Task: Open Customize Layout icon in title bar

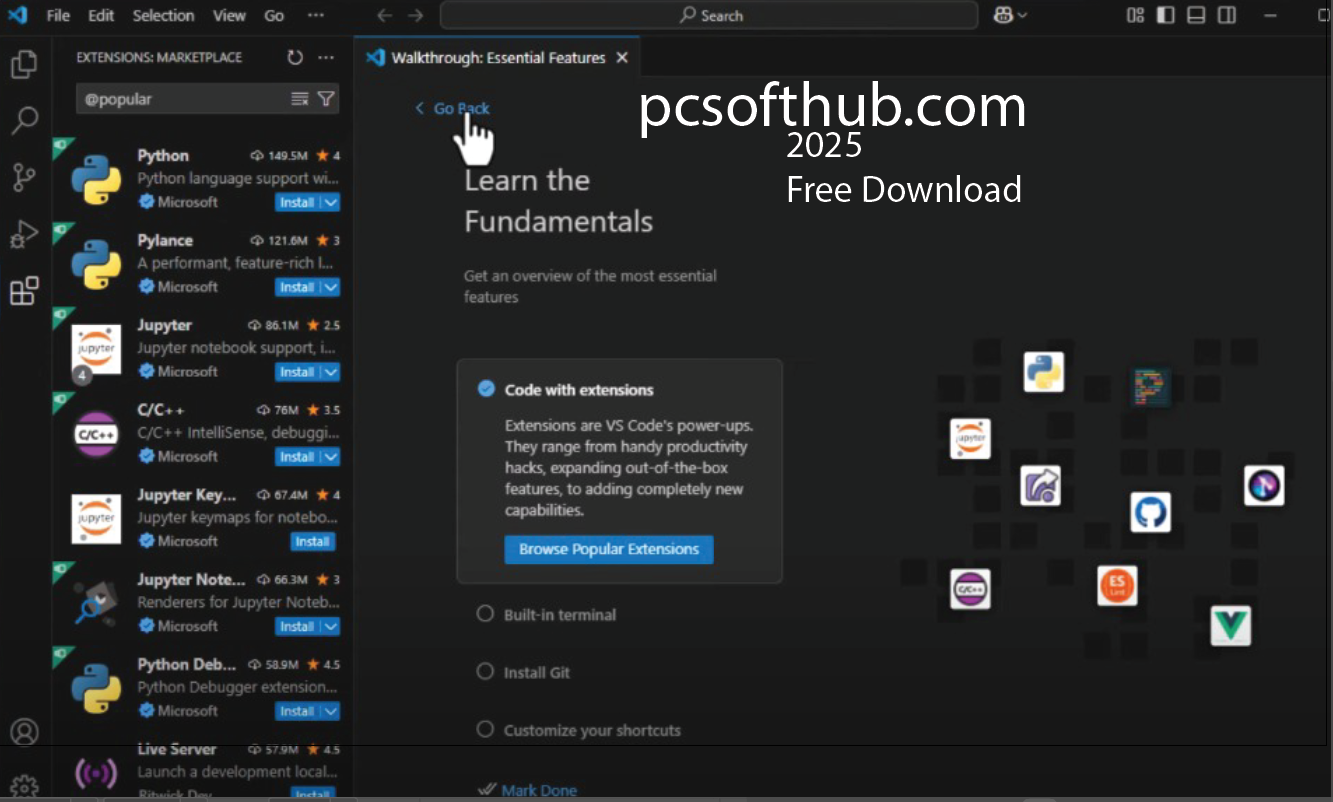Action: click(1135, 15)
